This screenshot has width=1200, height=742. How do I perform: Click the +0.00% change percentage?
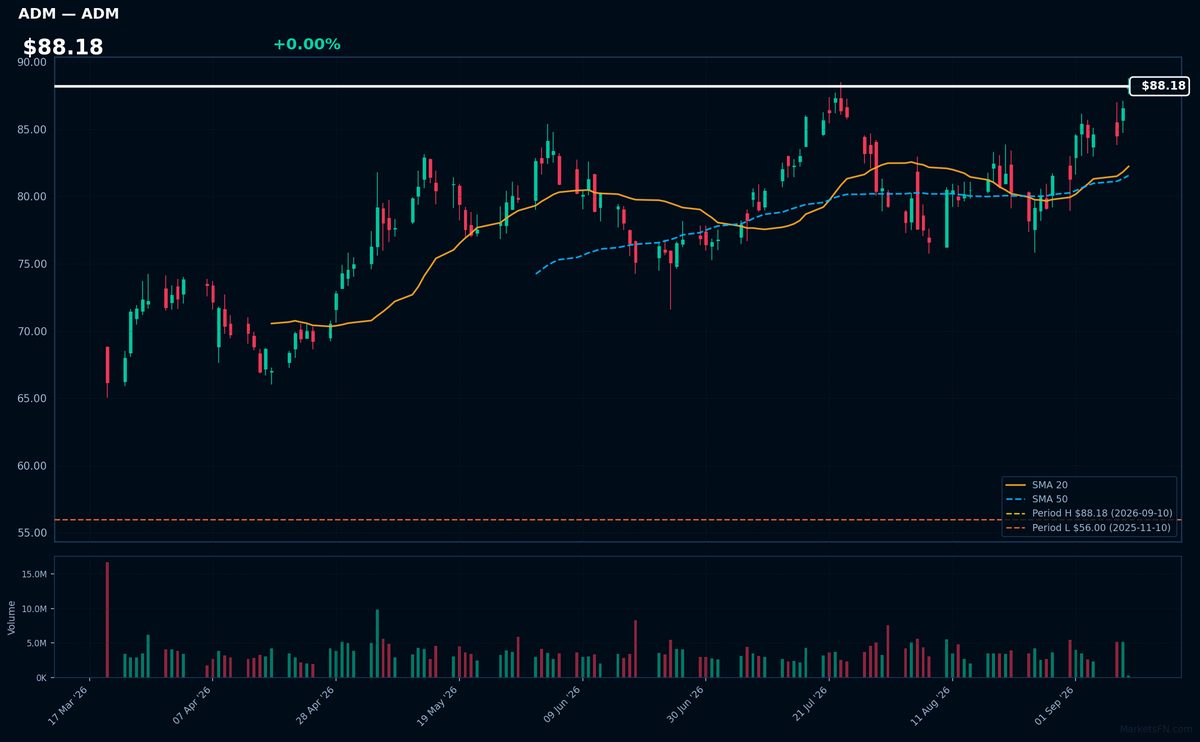306,44
